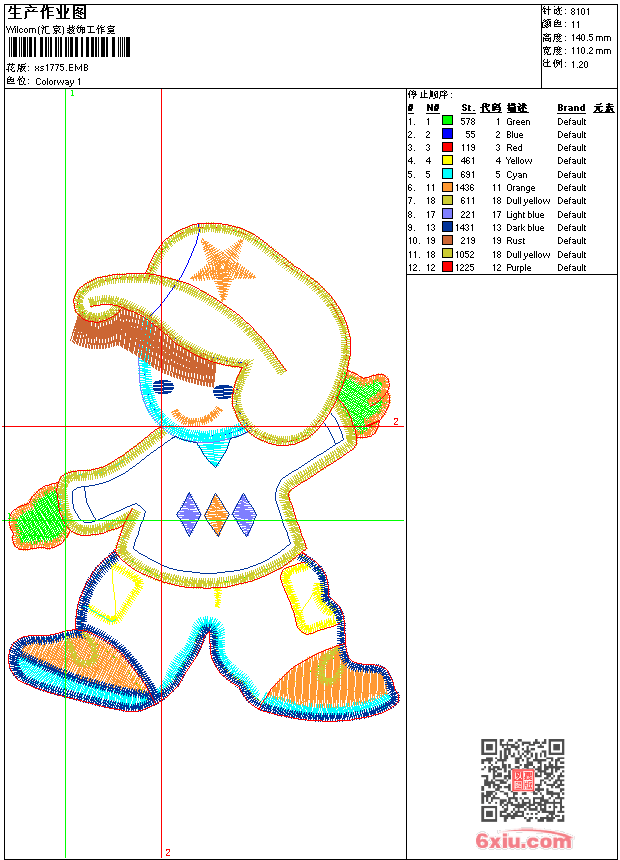The width and height of the screenshot is (620, 860).
Task: Select the 'Purple' description text
Action: [x=518, y=268]
